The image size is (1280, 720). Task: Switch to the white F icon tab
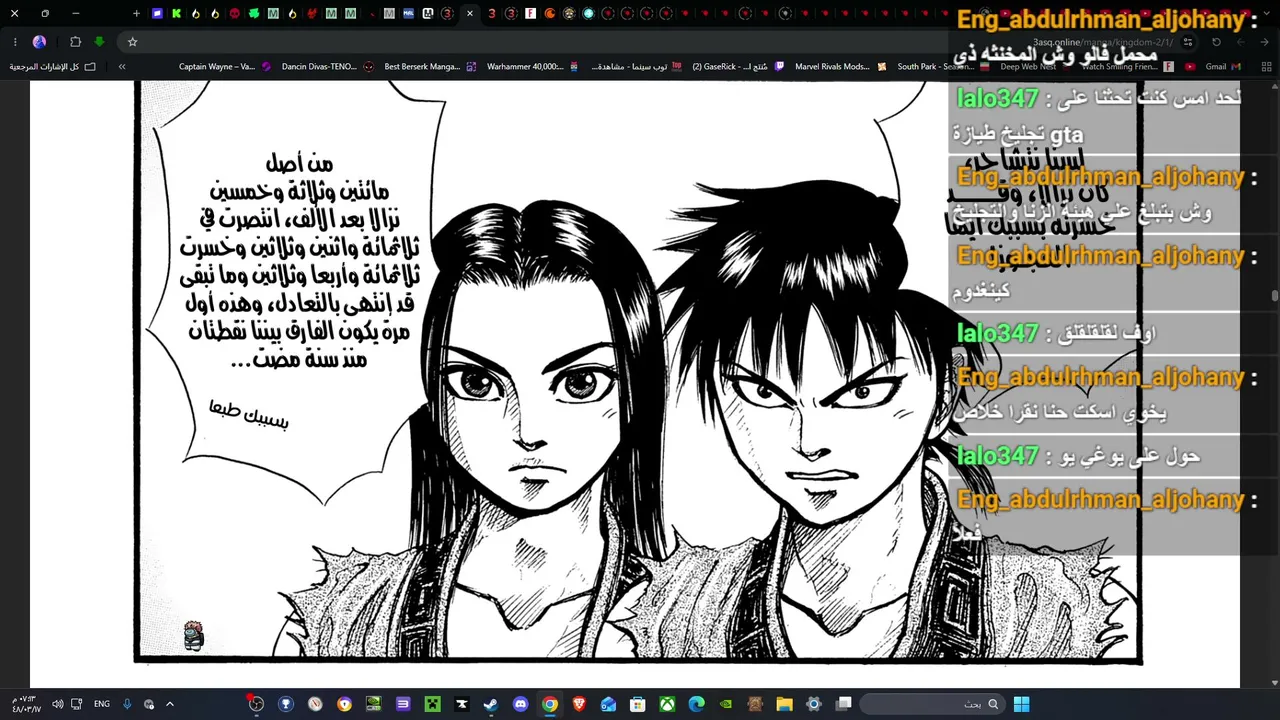coord(530,14)
